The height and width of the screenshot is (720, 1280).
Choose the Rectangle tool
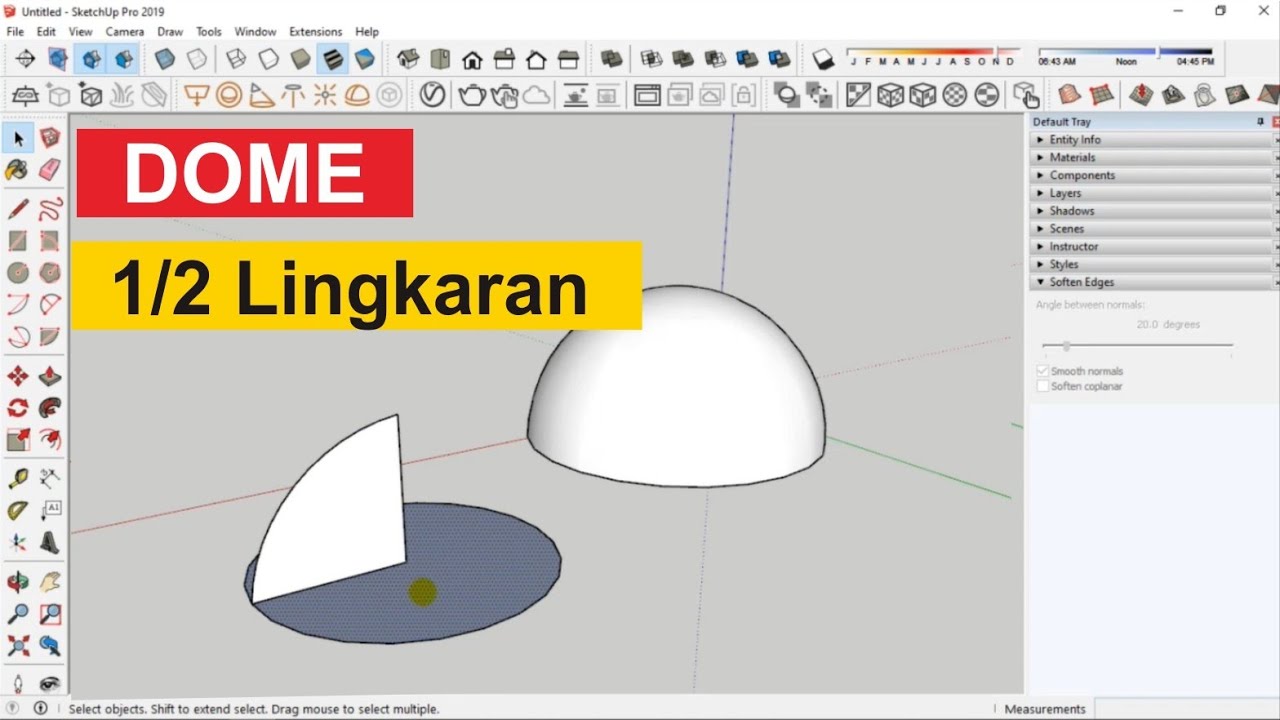18,241
